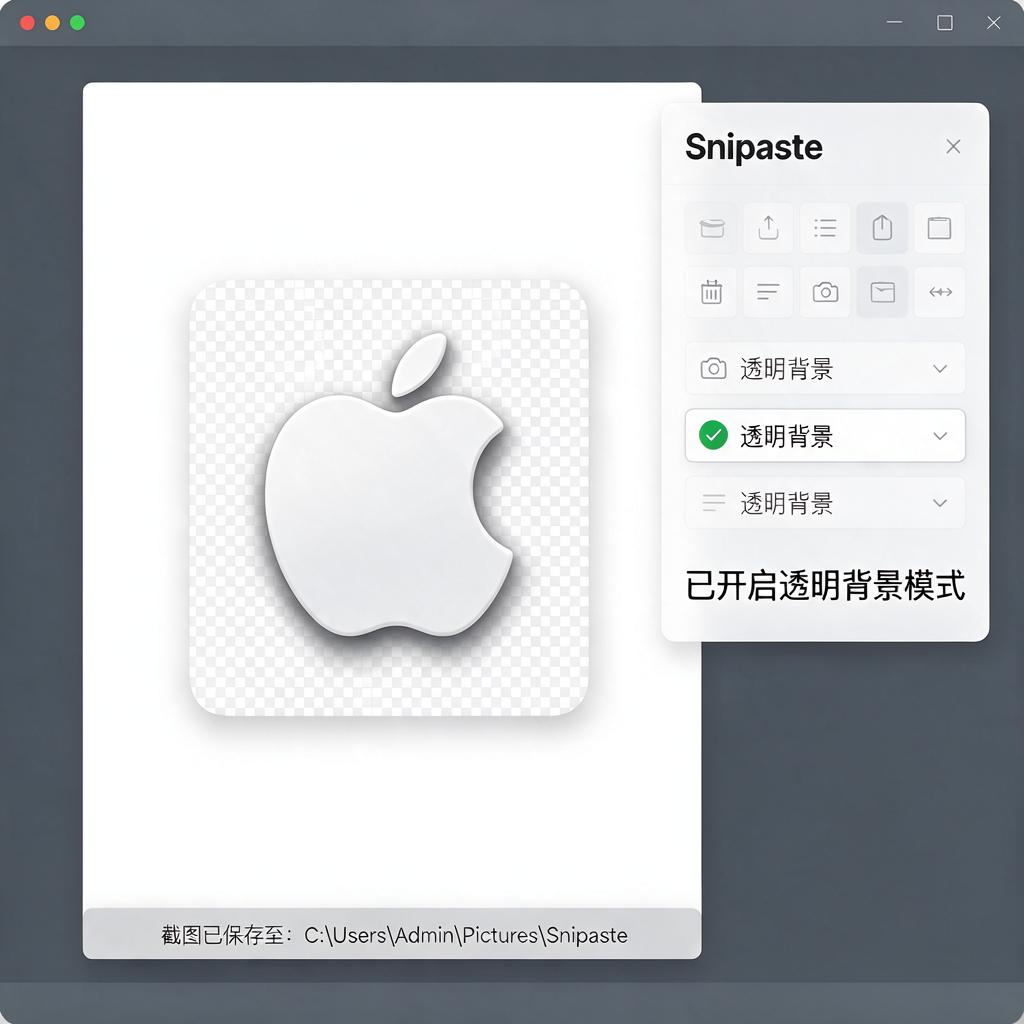Image resolution: width=1024 pixels, height=1024 pixels.
Task: Click the red traffic light button
Action: click(27, 23)
